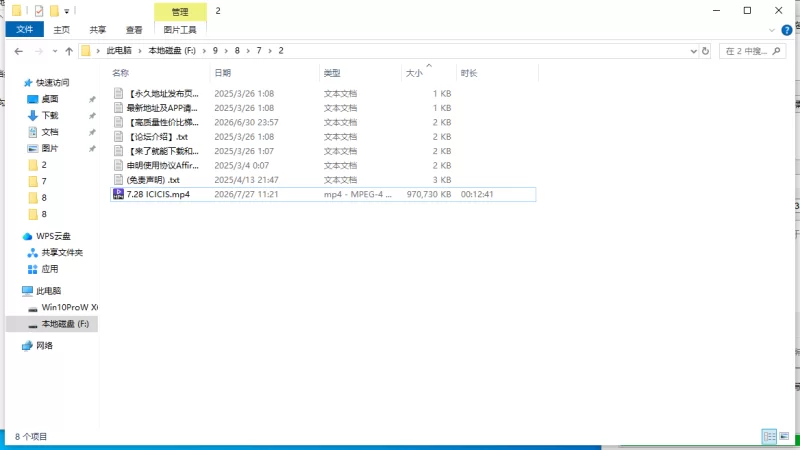Sort by the 类型 column header
800x450 pixels.
point(360,73)
